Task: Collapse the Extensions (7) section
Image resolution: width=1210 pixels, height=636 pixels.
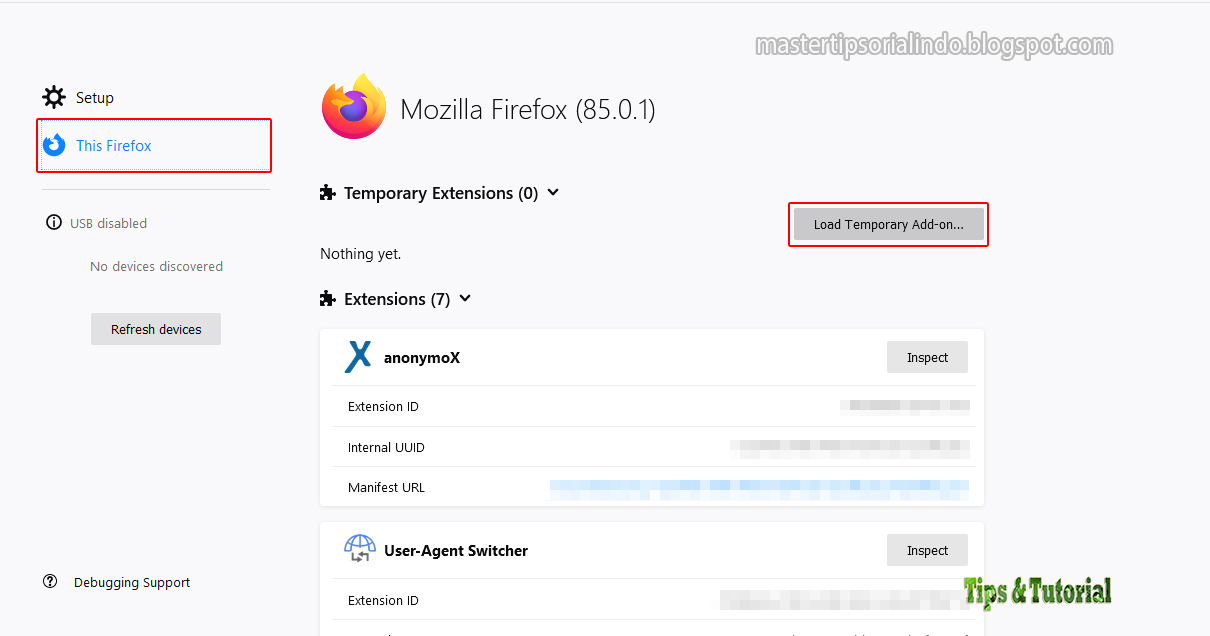Action: coord(464,298)
